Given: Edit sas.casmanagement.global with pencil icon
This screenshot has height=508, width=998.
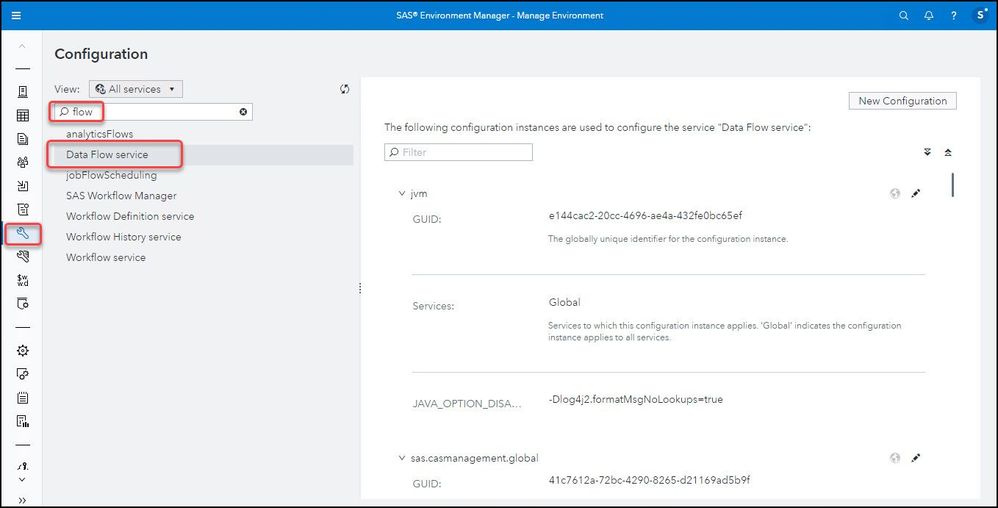Looking at the screenshot, I should click(916, 458).
